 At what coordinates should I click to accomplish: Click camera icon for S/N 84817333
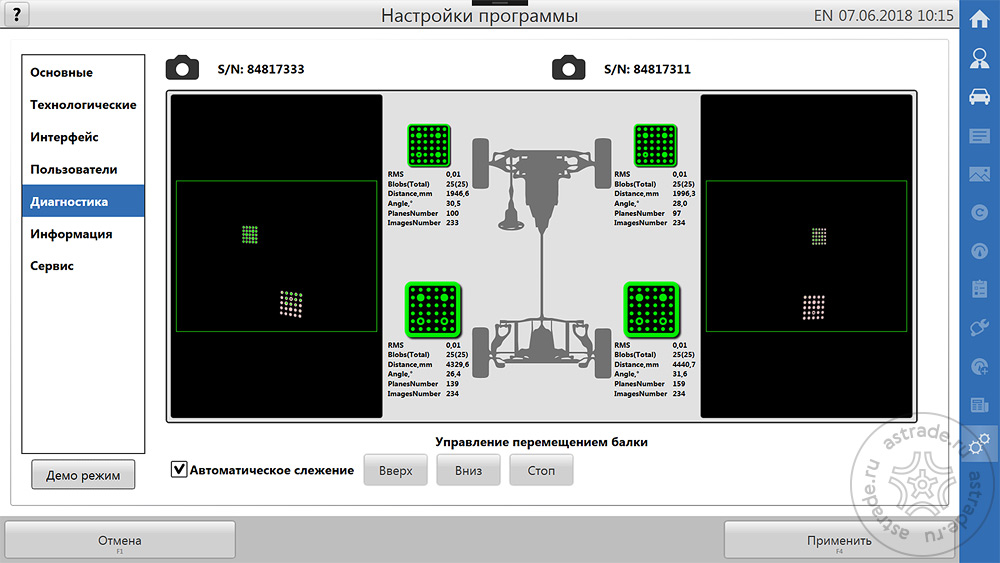[x=182, y=68]
